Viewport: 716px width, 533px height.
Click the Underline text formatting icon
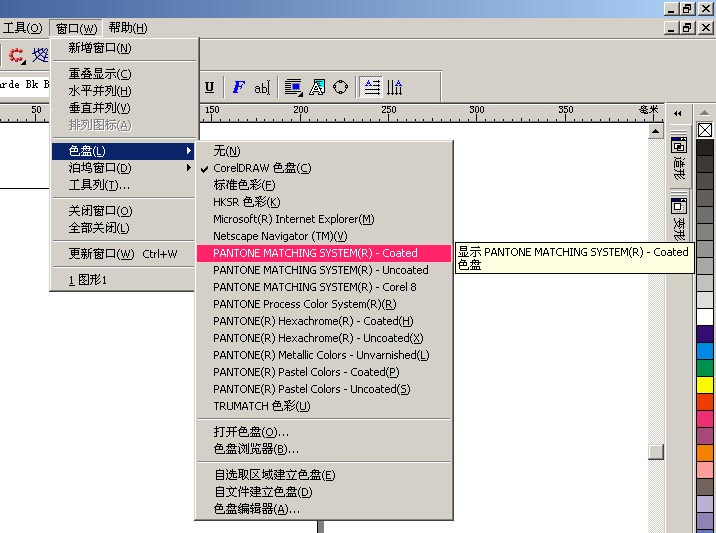[210, 87]
